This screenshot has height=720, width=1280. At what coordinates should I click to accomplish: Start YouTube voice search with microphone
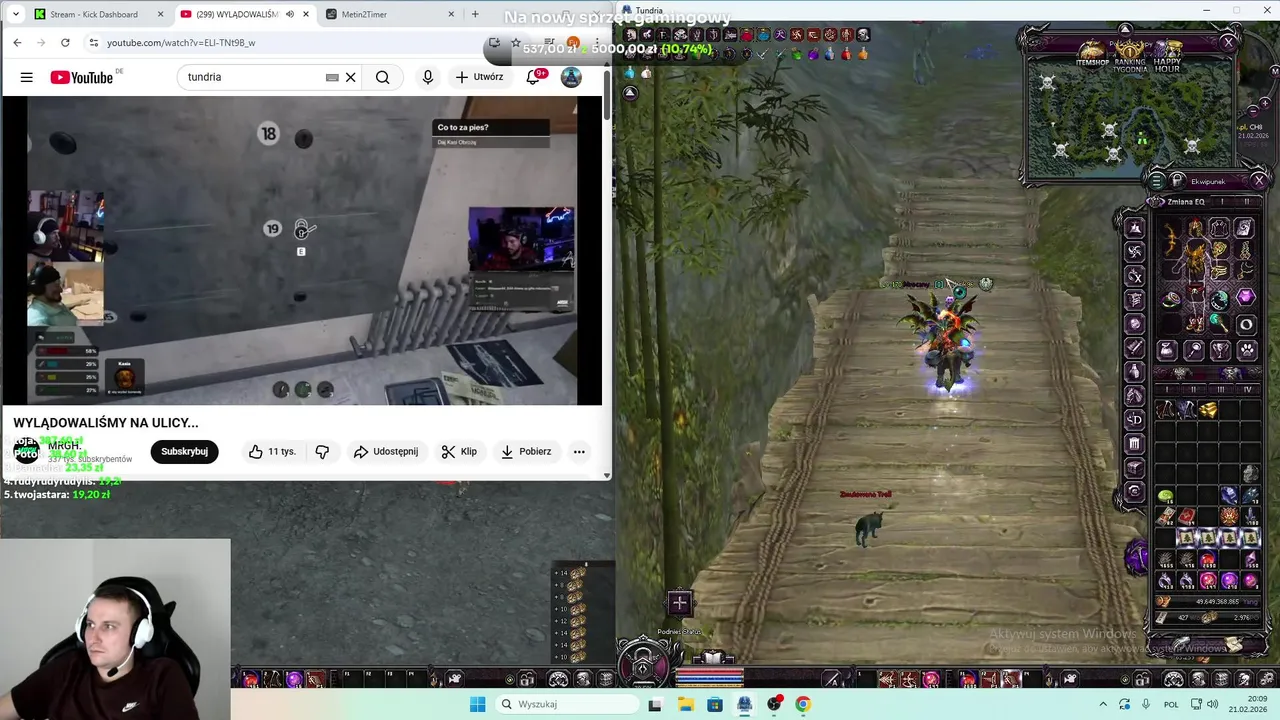428,77
